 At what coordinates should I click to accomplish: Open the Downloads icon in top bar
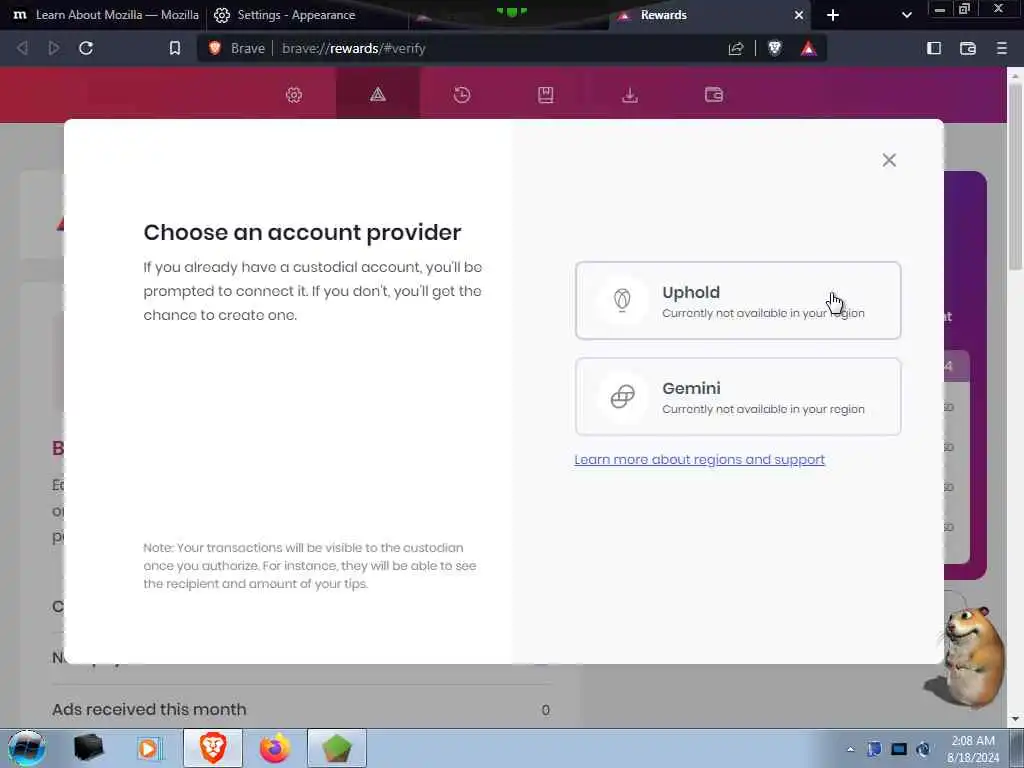(x=630, y=95)
